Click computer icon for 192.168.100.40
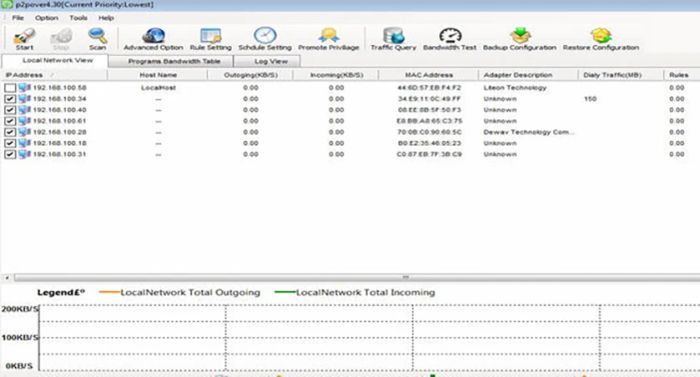This screenshot has width=700, height=377. [x=25, y=110]
